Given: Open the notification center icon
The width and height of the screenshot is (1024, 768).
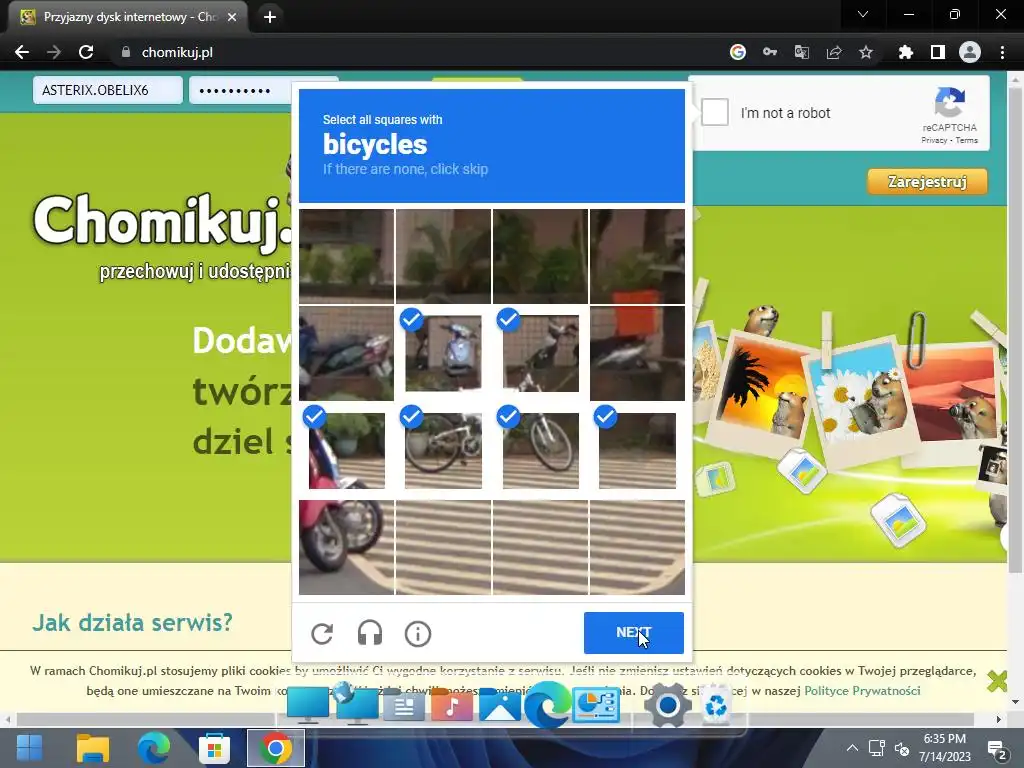Looking at the screenshot, I should (997, 749).
